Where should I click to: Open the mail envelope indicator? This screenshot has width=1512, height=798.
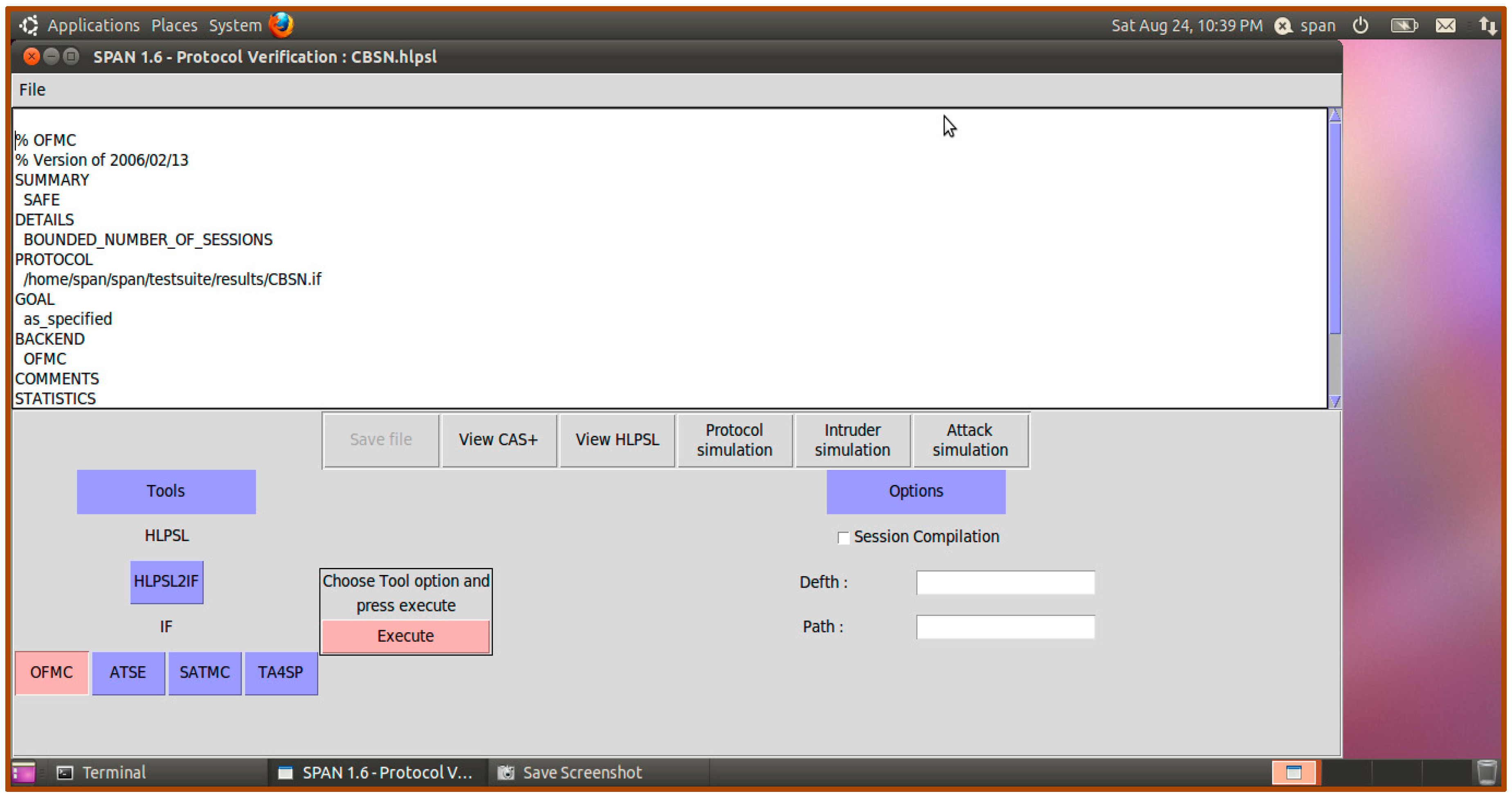[1445, 25]
